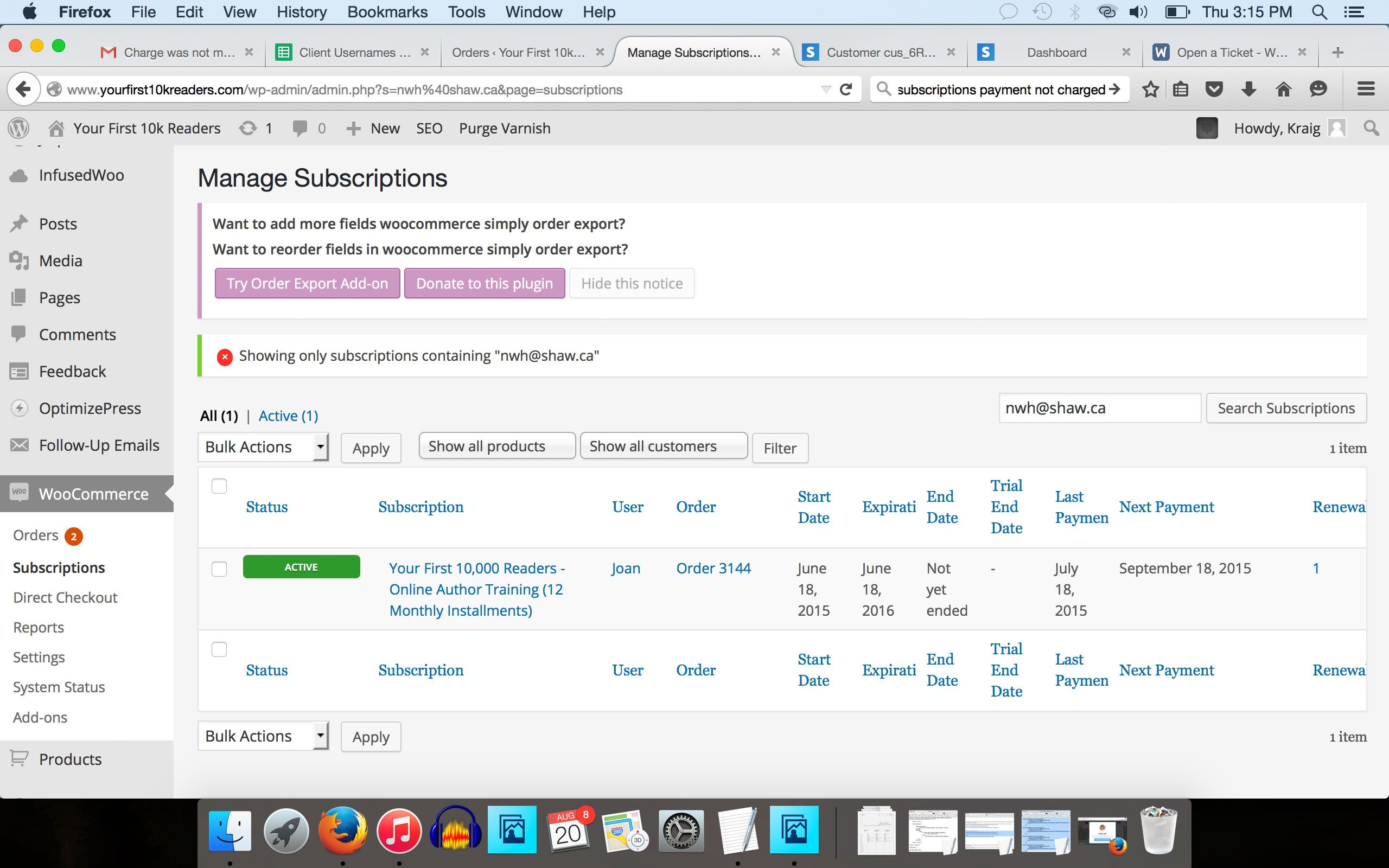Open InfusedWoo in the sidebar

(81, 175)
